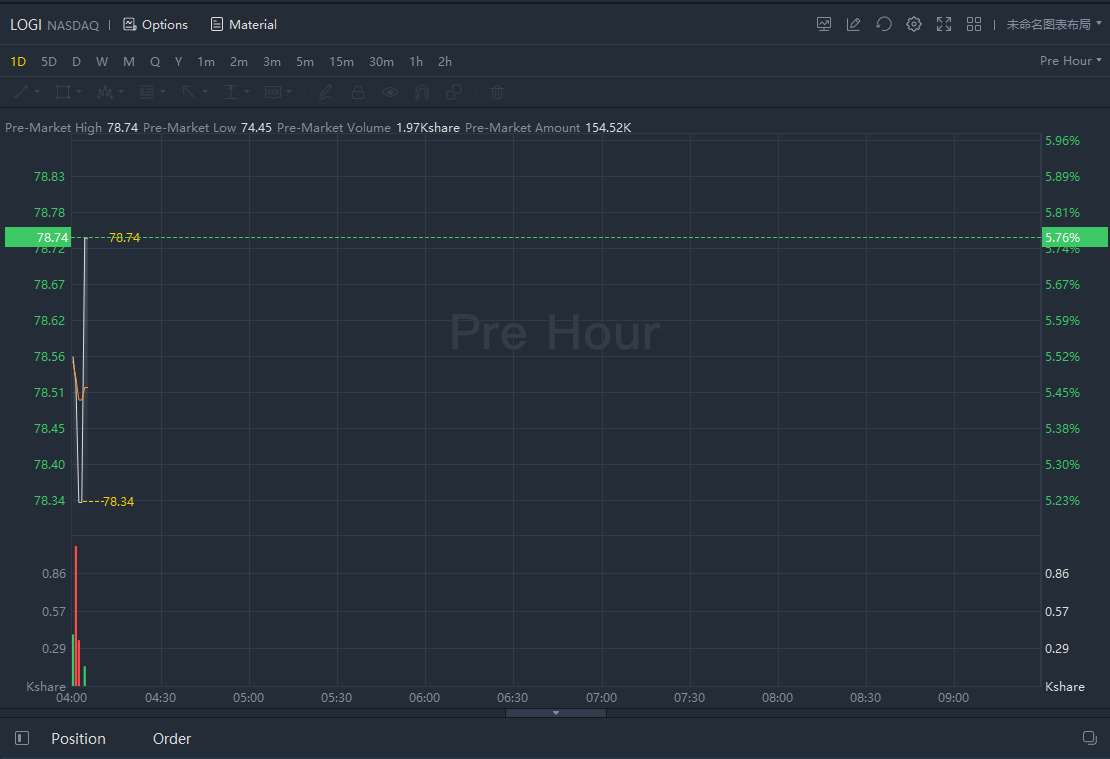1110x759 pixels.
Task: Click the green 78.74 current price label
Action: (38, 237)
